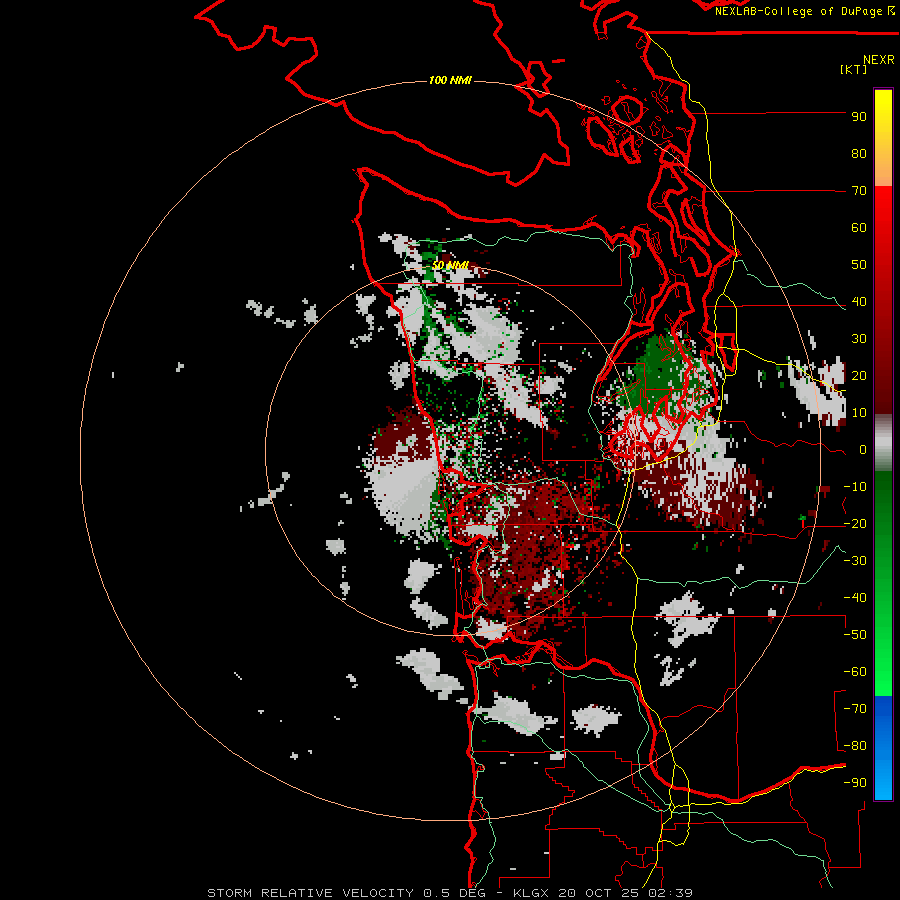Select the 100 NMI range ring label
The width and height of the screenshot is (900, 900).
point(450,80)
